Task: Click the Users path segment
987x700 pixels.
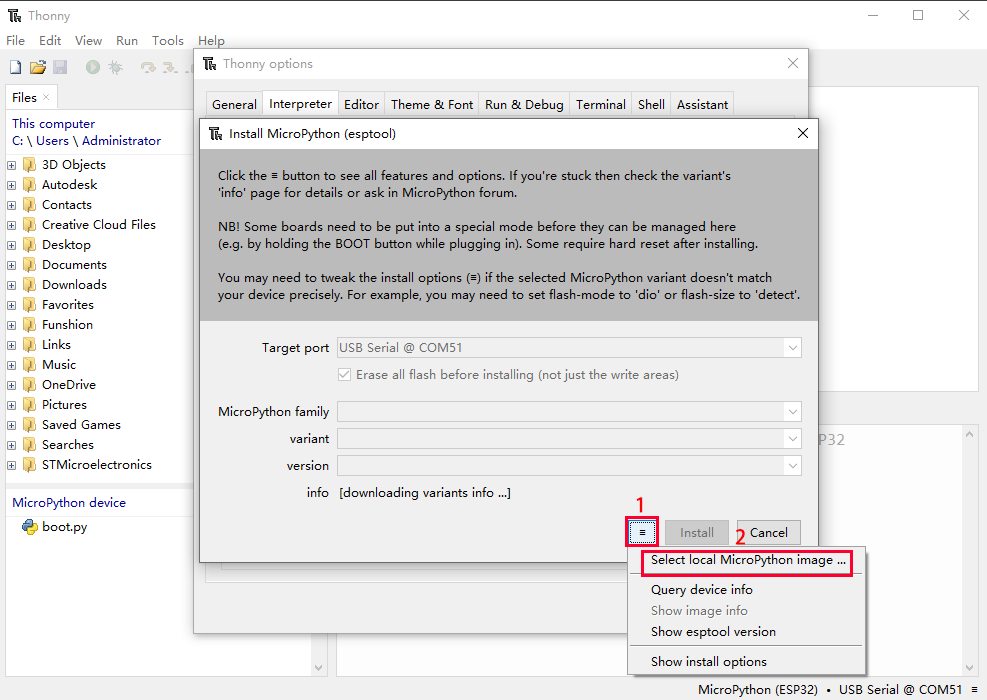Action: pos(52,141)
